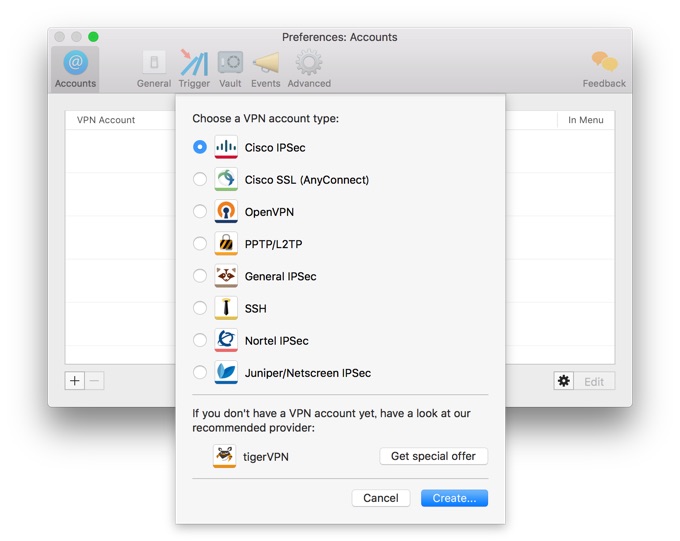Select the Cisco SSL (AnyConnect) radio button

(200, 180)
